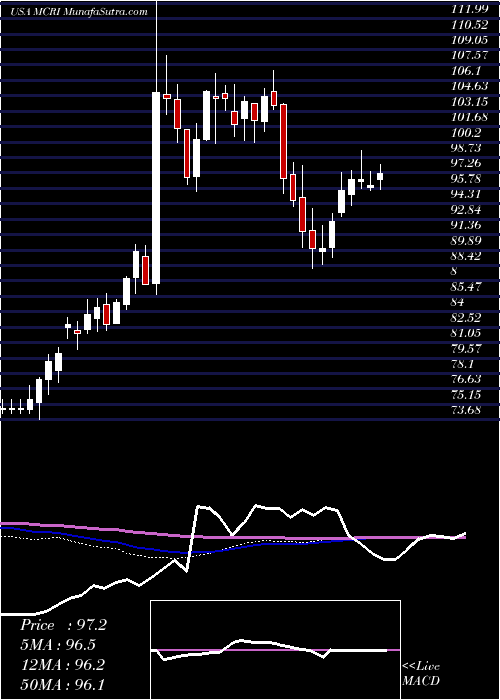Click inside the MACD inset chart box

click(x=275, y=650)
